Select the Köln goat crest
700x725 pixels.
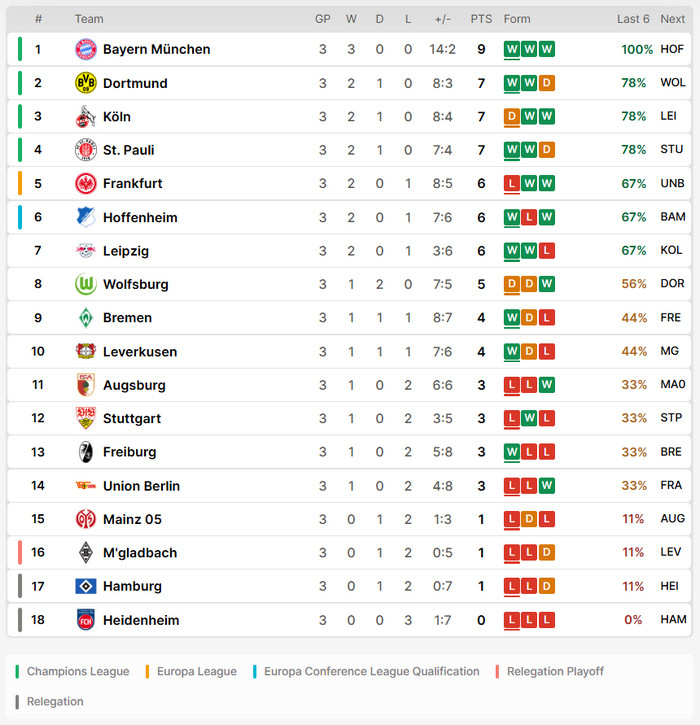[86, 117]
